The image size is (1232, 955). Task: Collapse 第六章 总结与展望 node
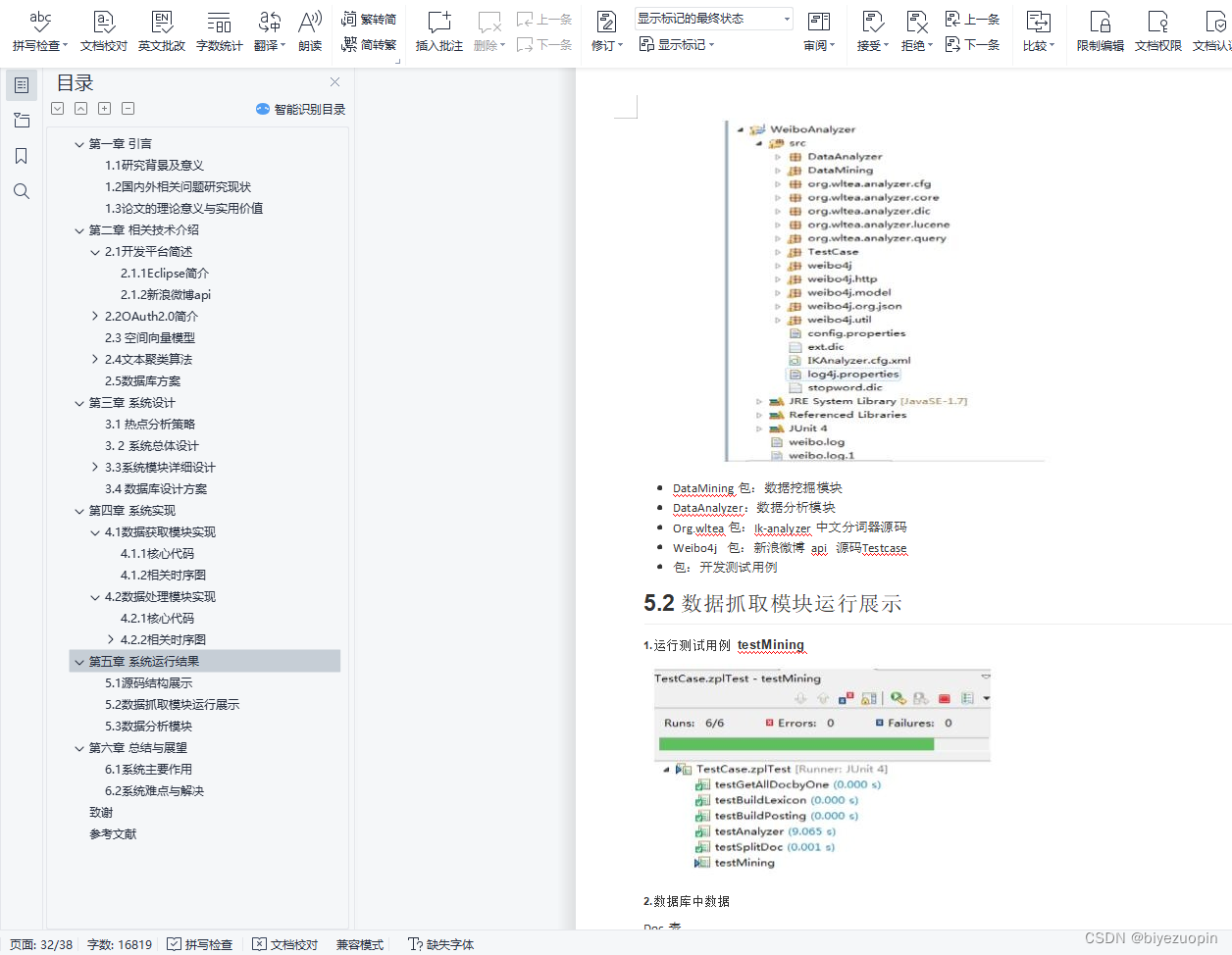pyautogui.click(x=79, y=748)
